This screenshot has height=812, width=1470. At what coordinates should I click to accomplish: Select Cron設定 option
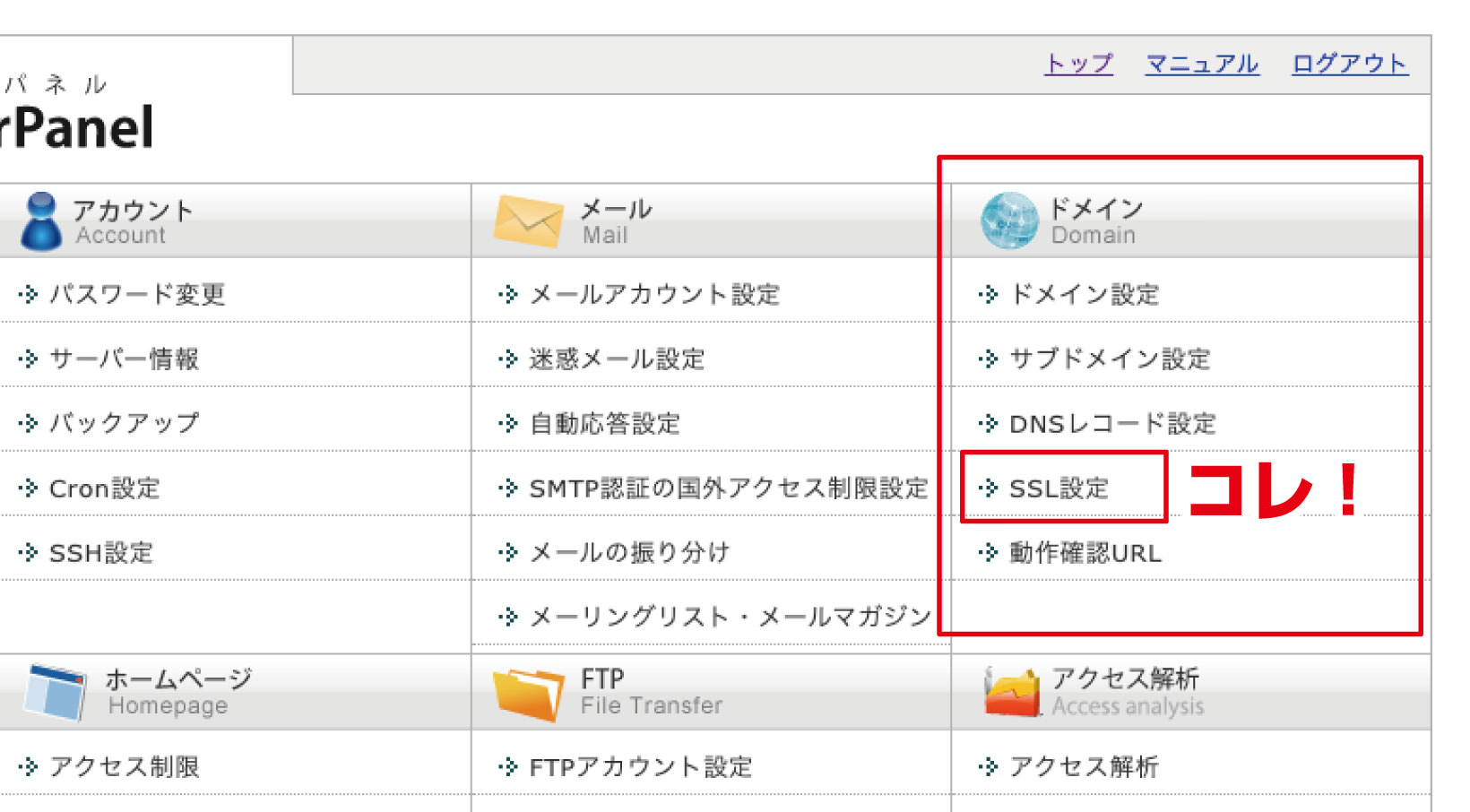104,488
